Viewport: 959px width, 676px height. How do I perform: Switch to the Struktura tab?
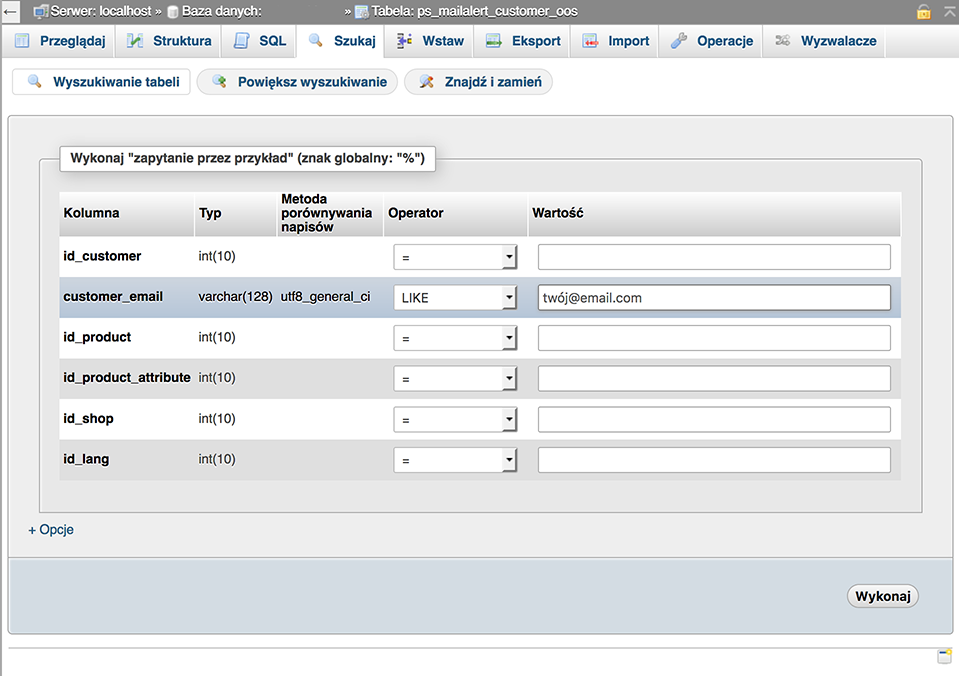click(x=169, y=41)
